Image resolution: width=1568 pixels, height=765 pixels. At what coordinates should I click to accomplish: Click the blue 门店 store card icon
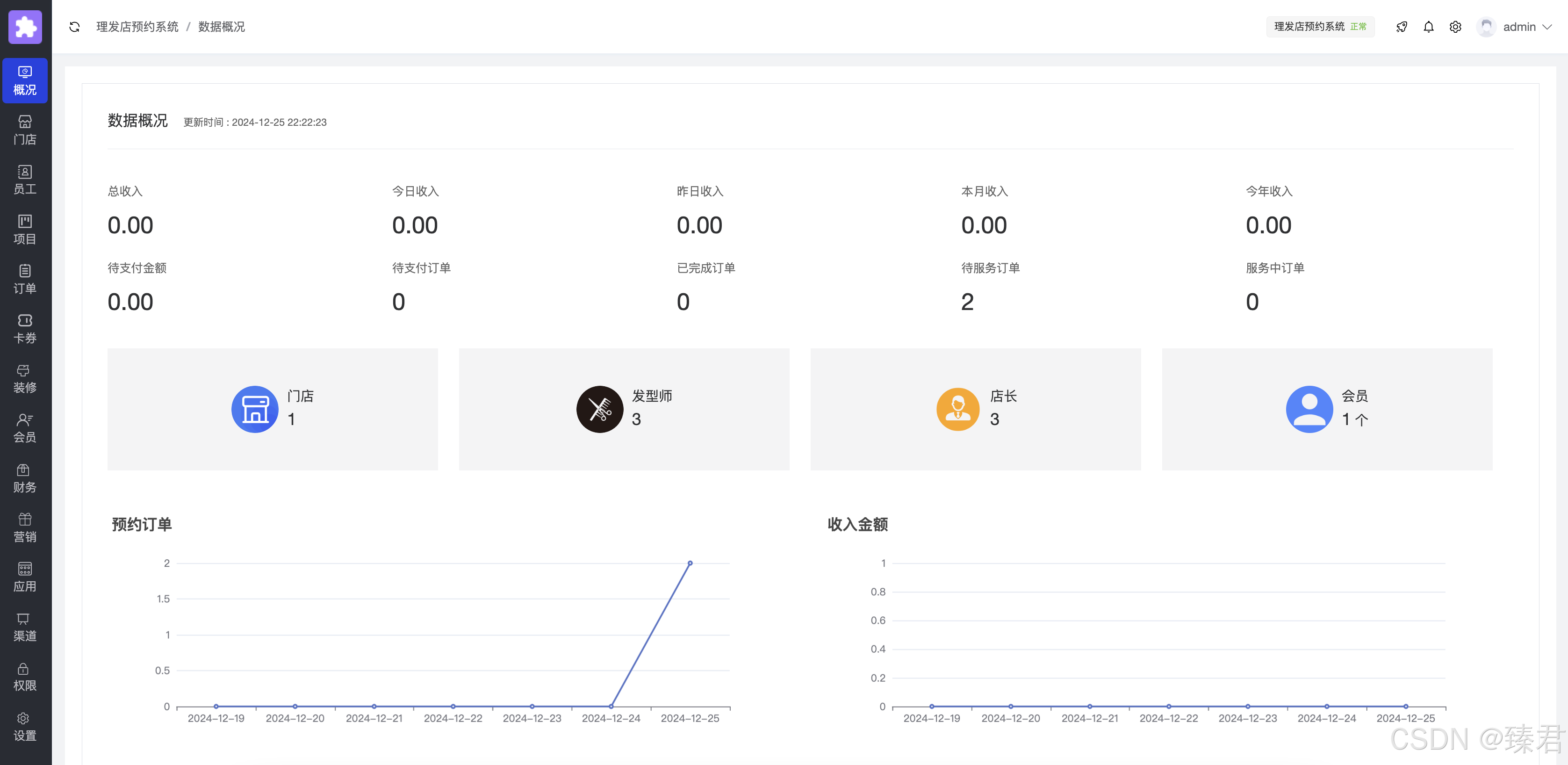(255, 409)
